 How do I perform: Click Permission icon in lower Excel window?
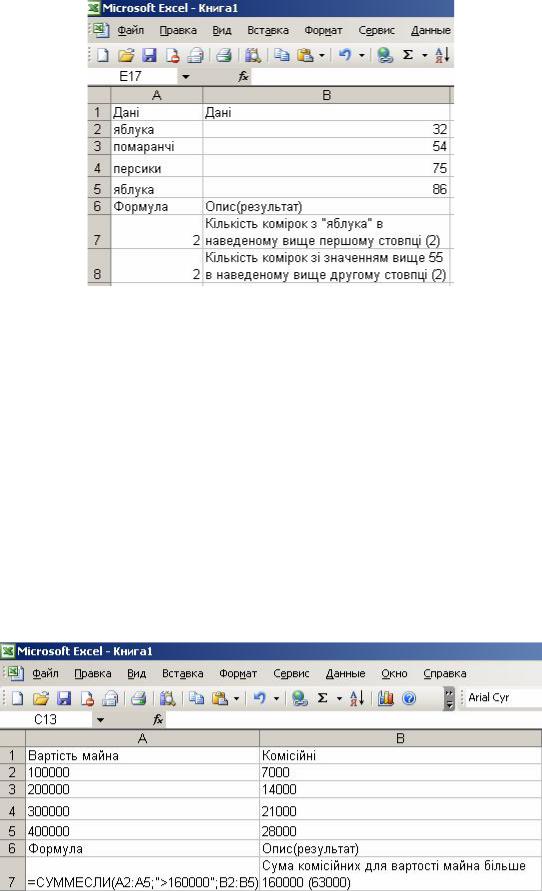(86, 698)
